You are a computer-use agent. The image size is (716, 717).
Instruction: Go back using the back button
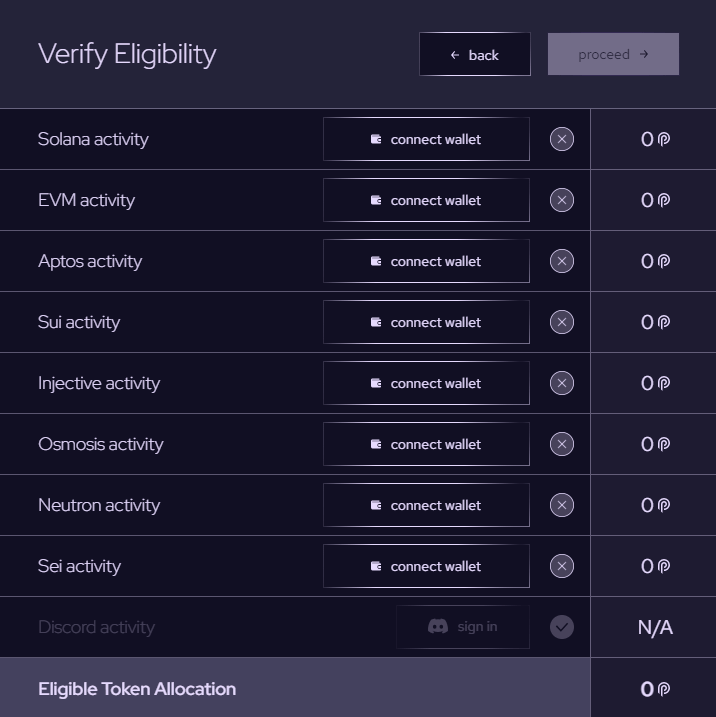click(x=475, y=55)
